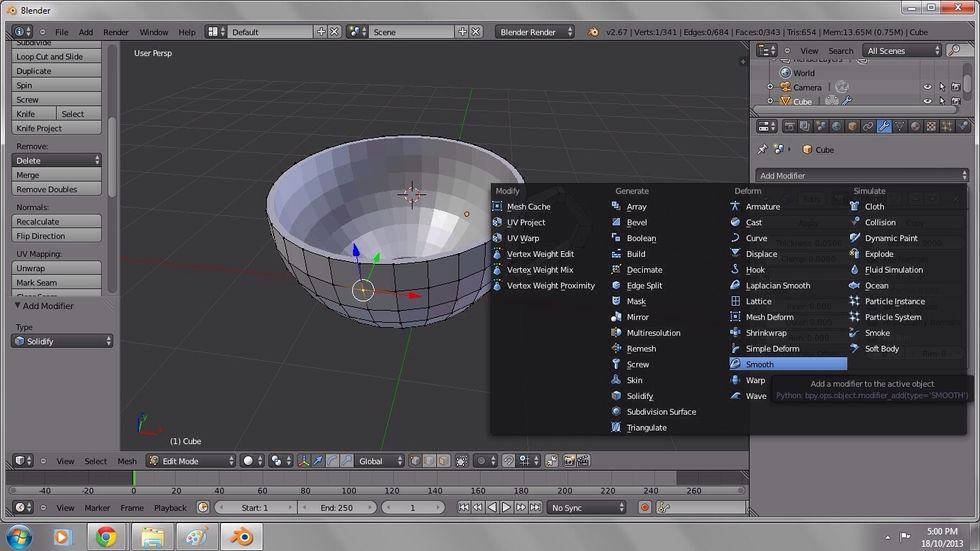Open the Render properties tab (camera icon)

pos(789,127)
